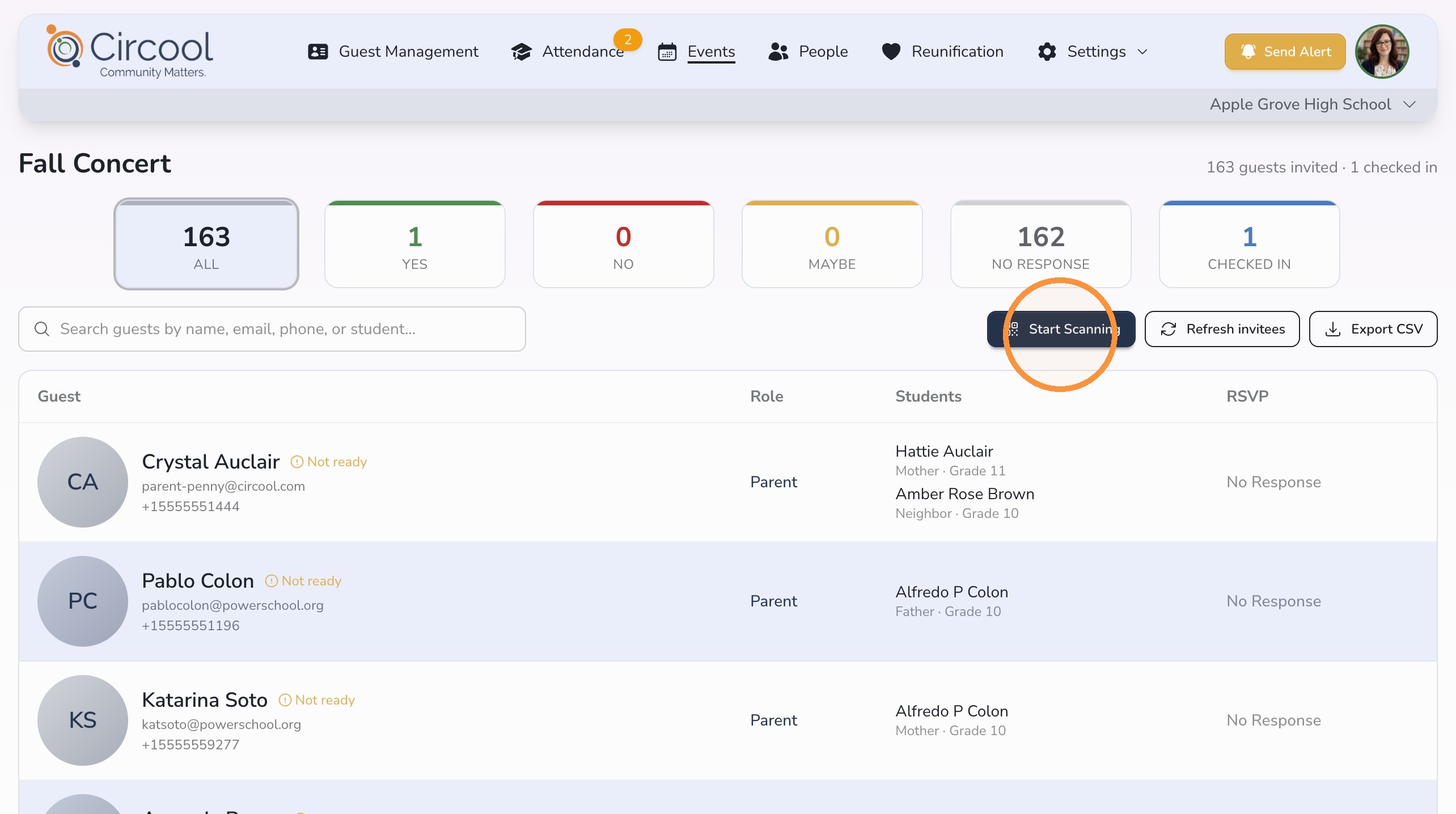Click phone number +15555551196
The image size is (1456, 814).
coord(191,626)
